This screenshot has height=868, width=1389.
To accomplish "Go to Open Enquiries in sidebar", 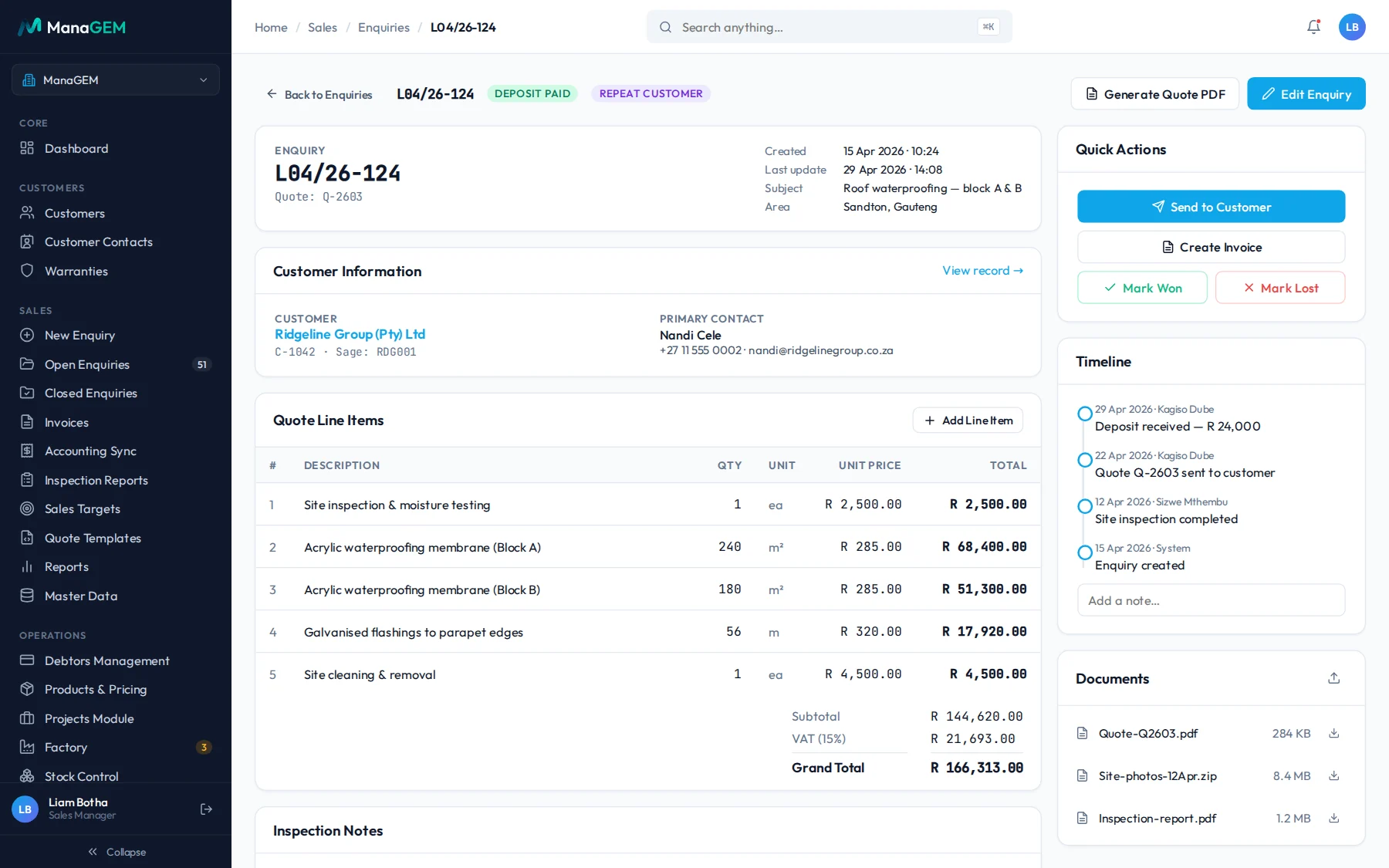I will [116, 364].
